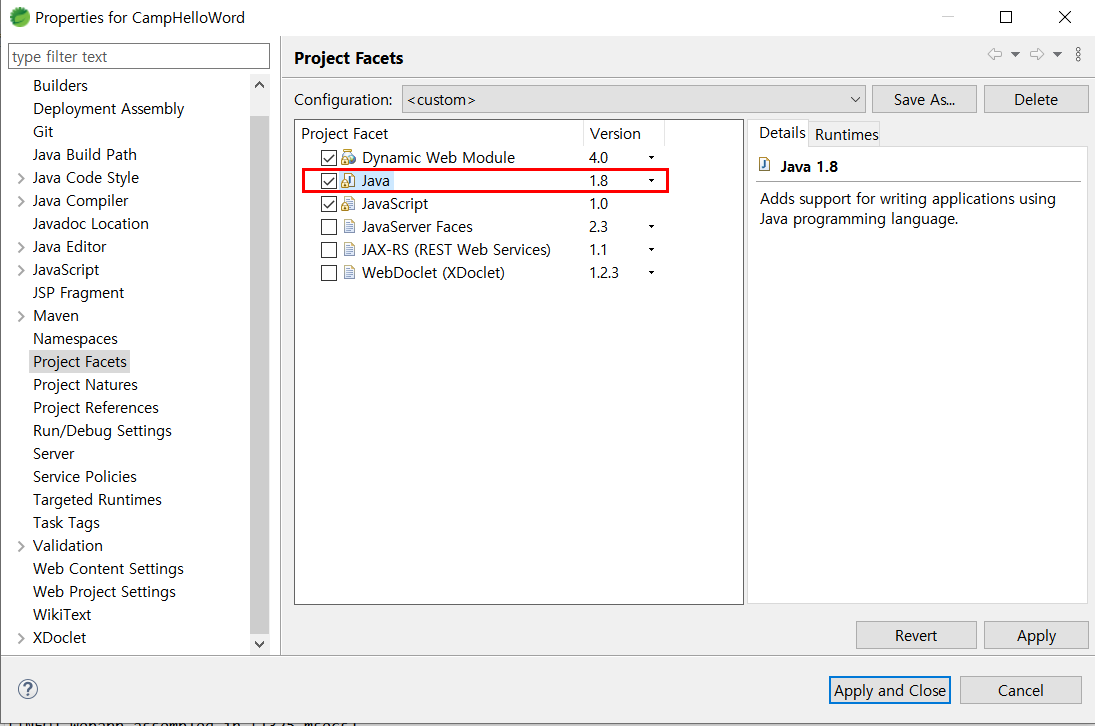
Task: Select JSP Fragment in the tree
Action: click(x=78, y=293)
